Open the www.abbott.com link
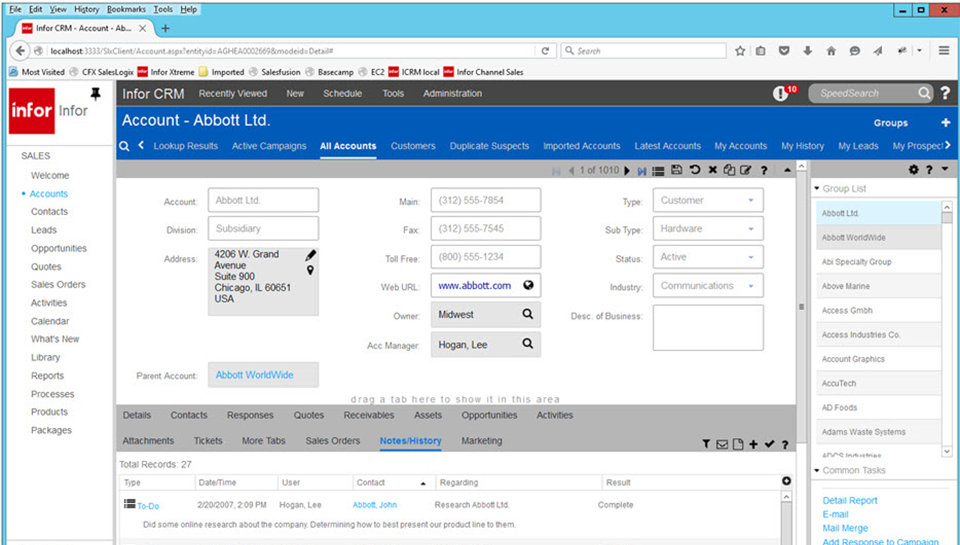Image resolution: width=960 pixels, height=545 pixels. click(474, 285)
